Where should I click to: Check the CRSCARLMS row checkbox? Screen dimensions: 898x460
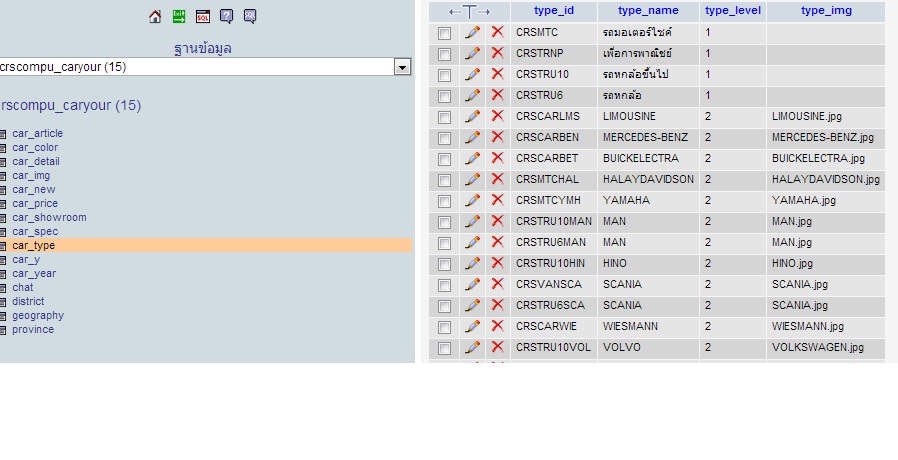click(x=444, y=117)
